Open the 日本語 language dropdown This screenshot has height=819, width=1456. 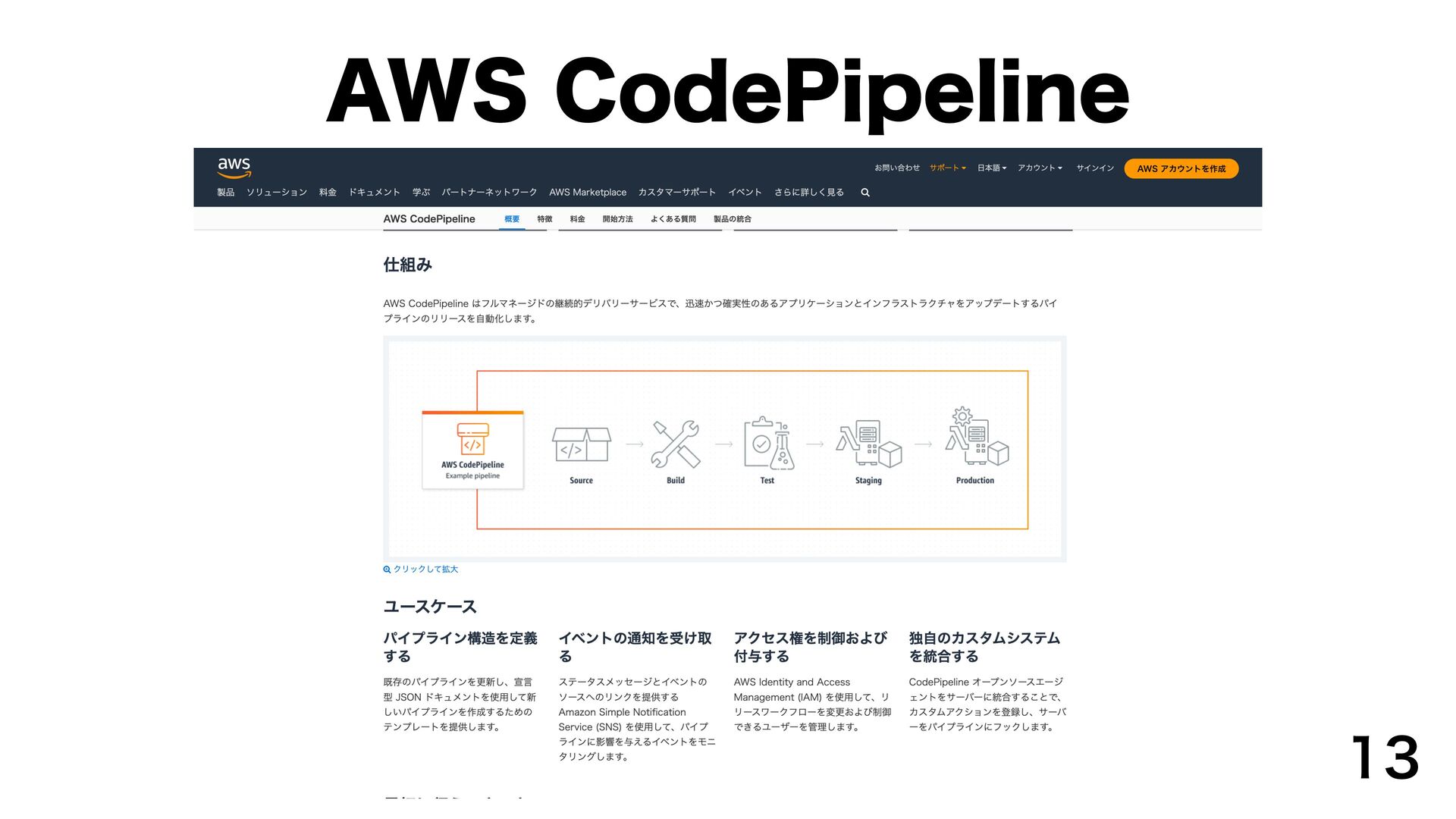992,168
